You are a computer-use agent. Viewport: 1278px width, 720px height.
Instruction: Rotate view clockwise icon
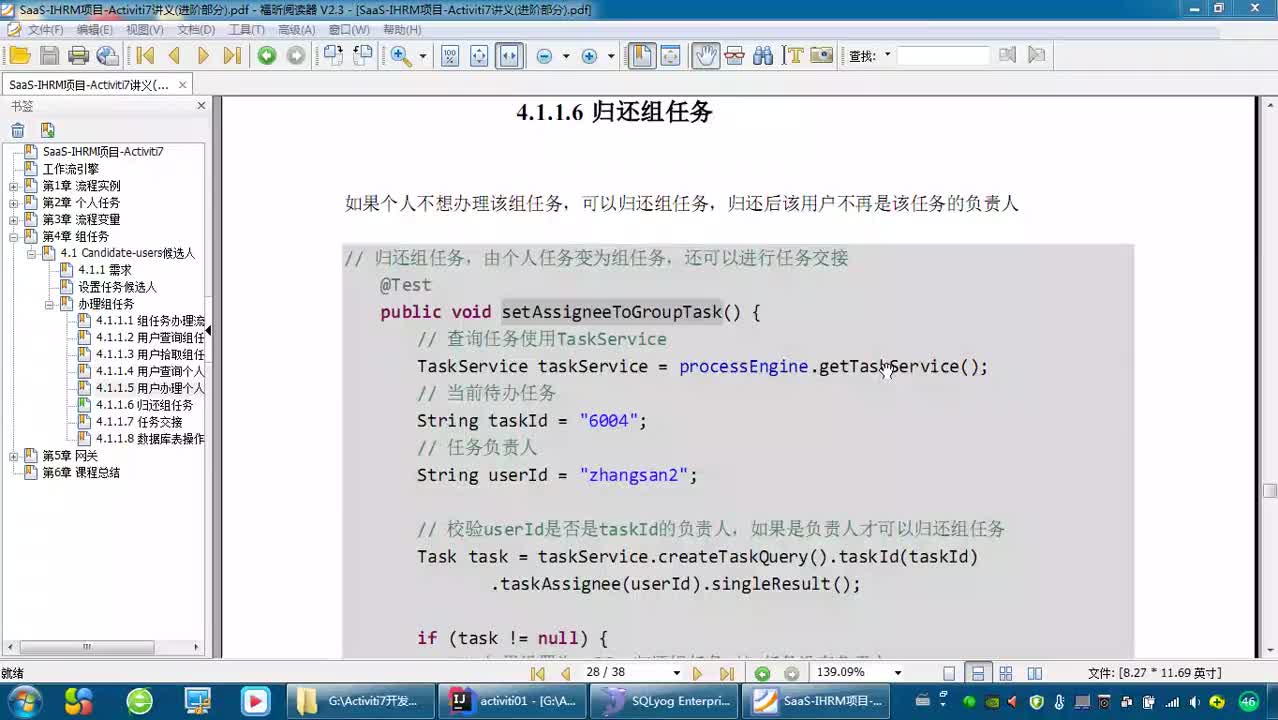[333, 56]
